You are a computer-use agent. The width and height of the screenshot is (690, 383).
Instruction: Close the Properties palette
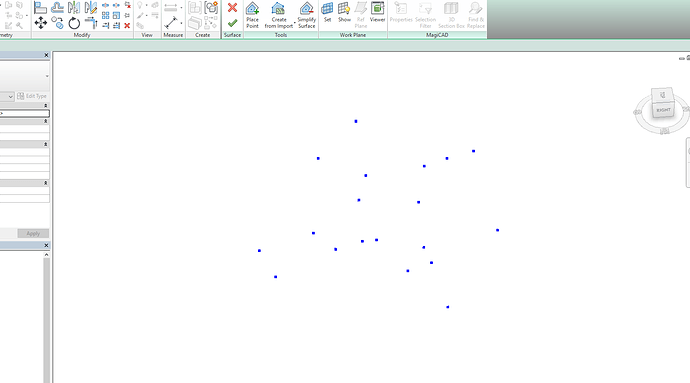click(46, 55)
